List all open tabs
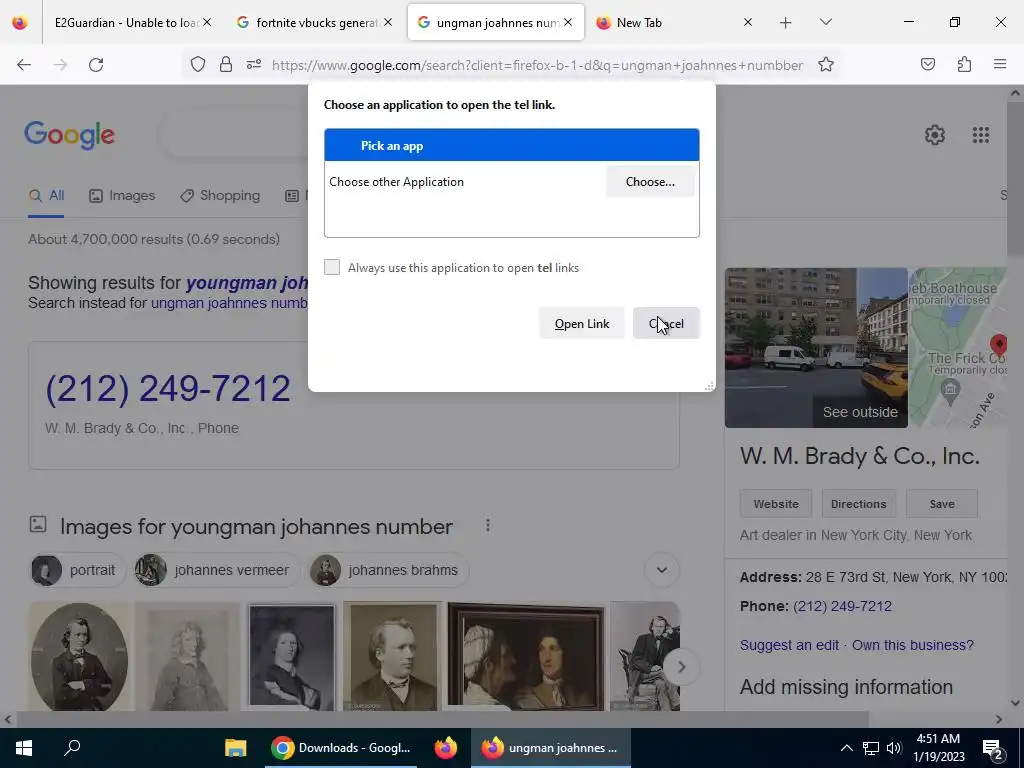1024x768 pixels. pyautogui.click(x=825, y=22)
